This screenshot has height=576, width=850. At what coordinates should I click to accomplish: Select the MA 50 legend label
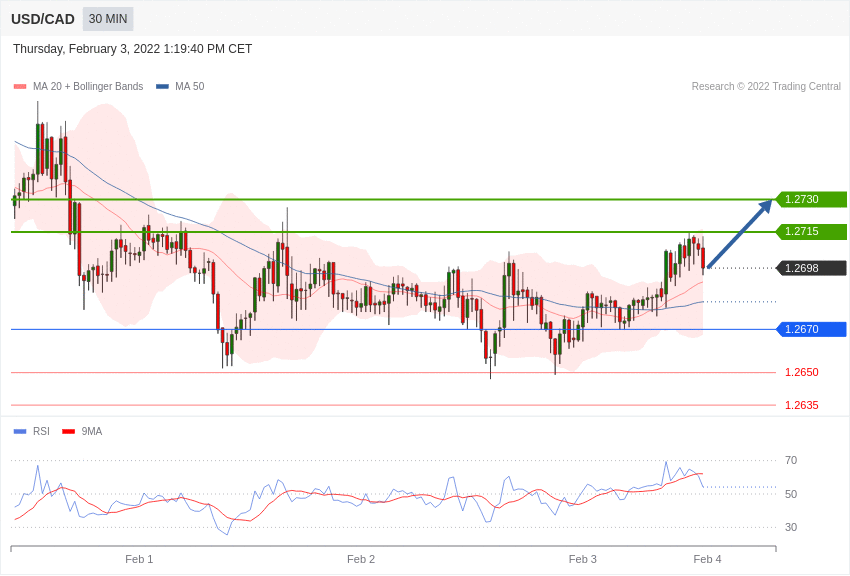(x=190, y=86)
